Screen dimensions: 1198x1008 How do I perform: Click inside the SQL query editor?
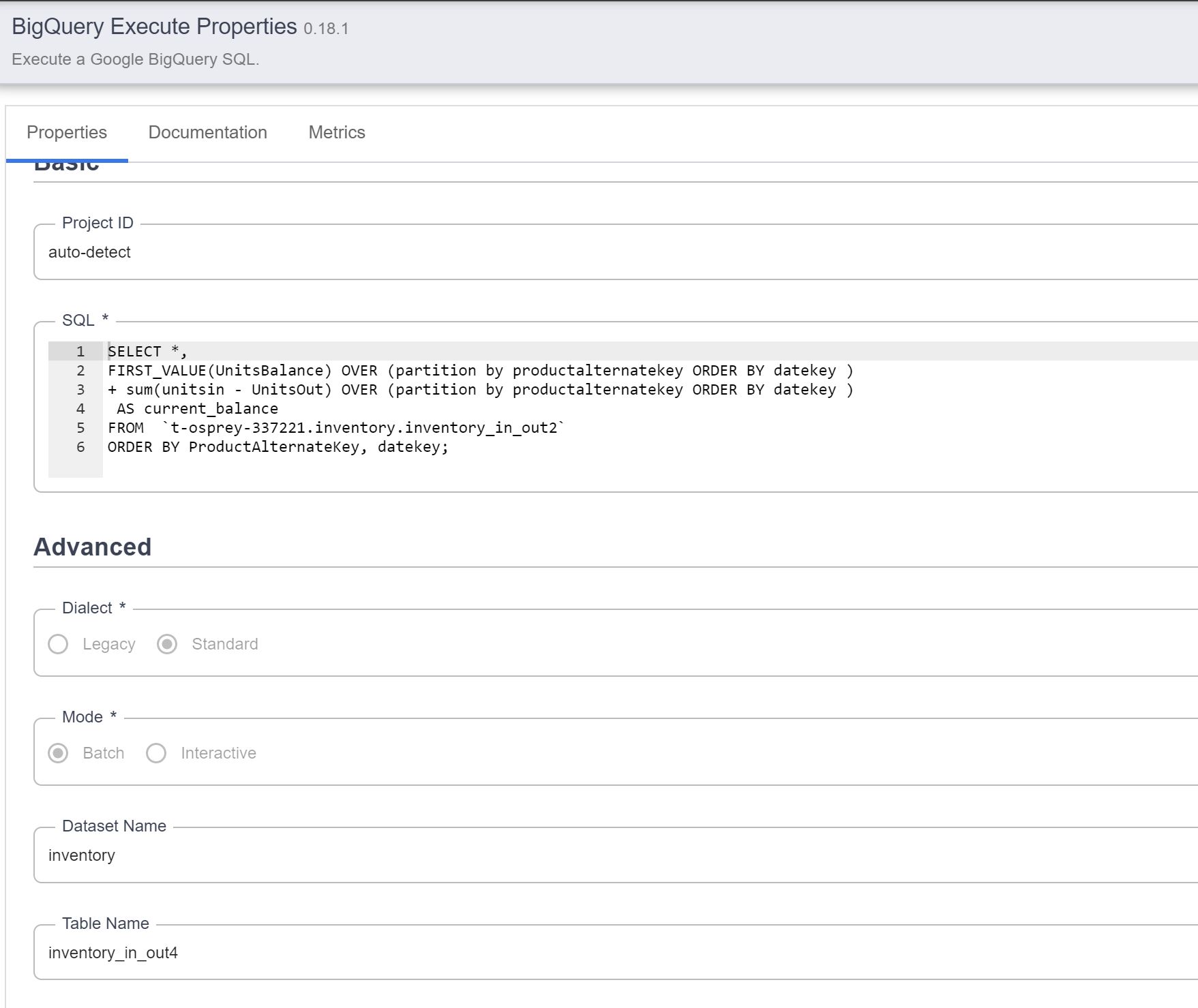(409, 409)
